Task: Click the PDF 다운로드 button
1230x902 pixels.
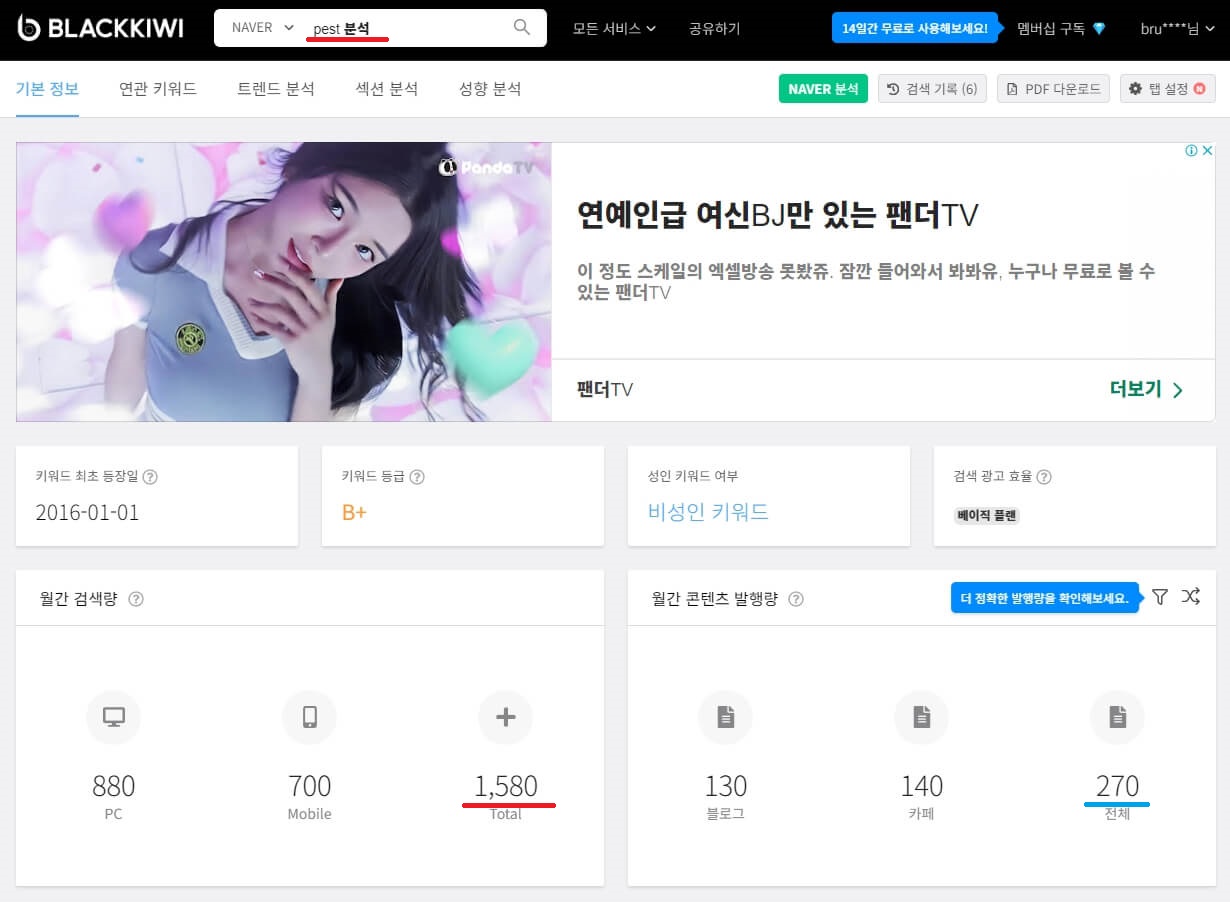Action: [x=1053, y=89]
